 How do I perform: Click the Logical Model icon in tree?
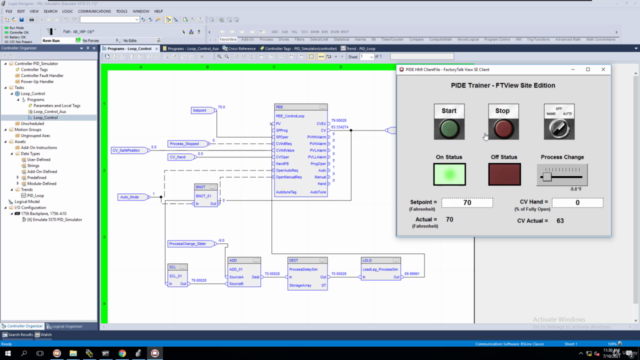tap(11, 202)
